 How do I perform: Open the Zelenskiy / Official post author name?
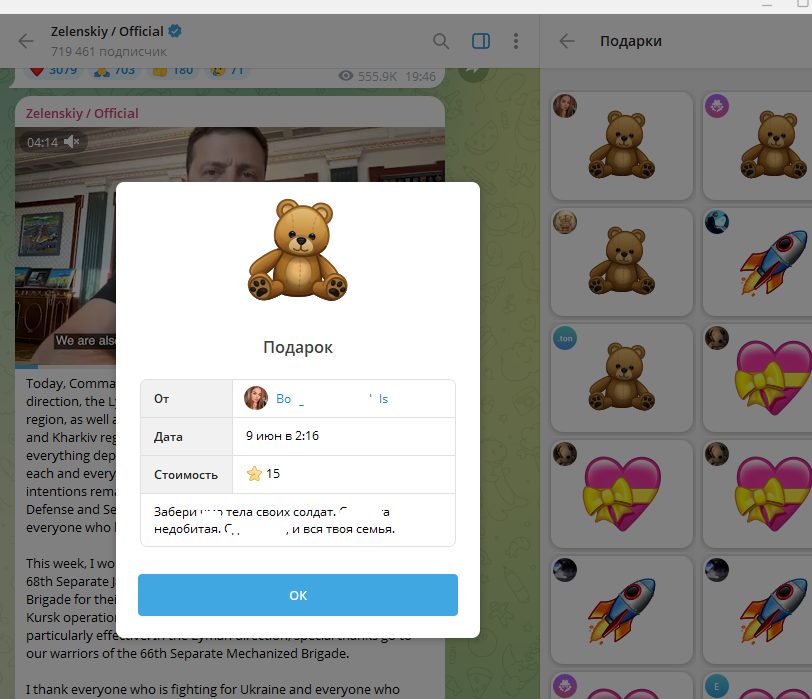[x=82, y=113]
